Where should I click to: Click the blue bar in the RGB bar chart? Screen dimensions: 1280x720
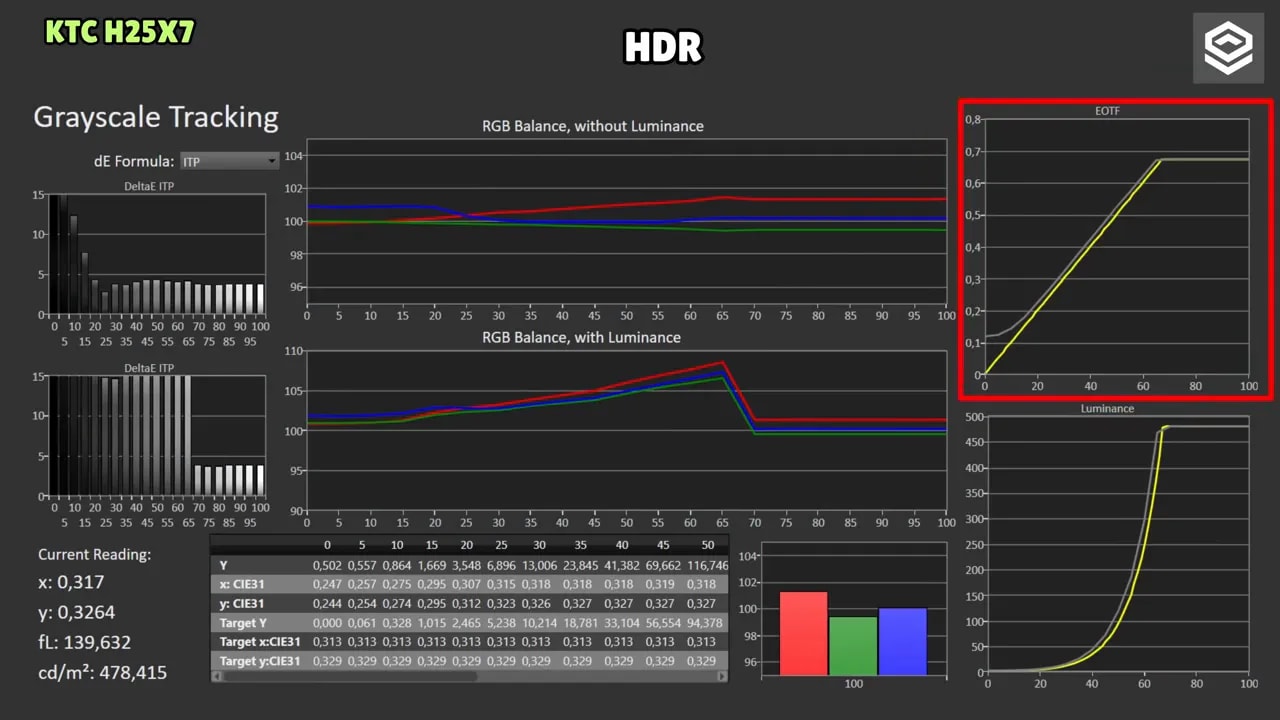pos(903,641)
